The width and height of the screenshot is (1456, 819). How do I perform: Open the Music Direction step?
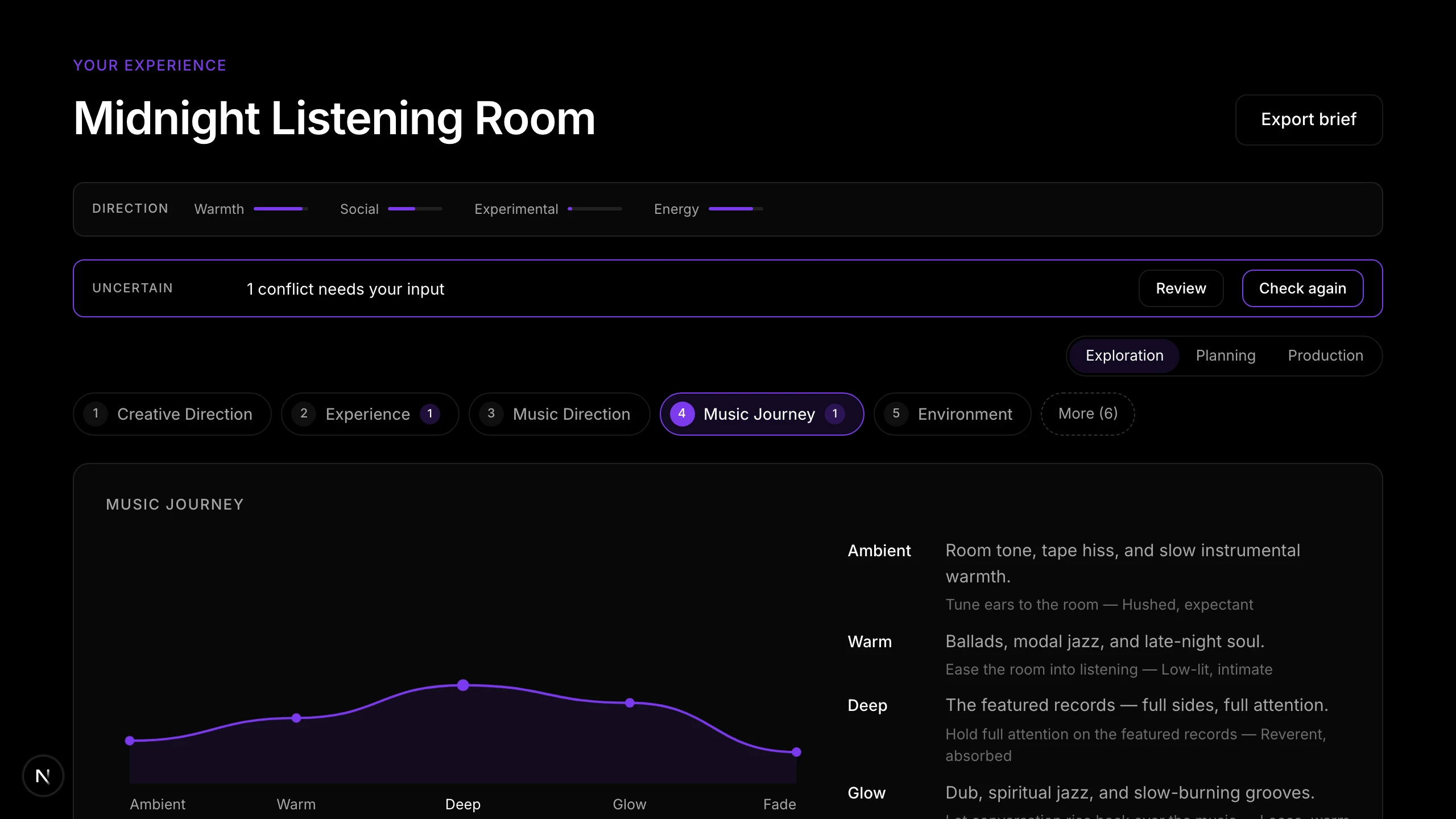click(x=559, y=414)
